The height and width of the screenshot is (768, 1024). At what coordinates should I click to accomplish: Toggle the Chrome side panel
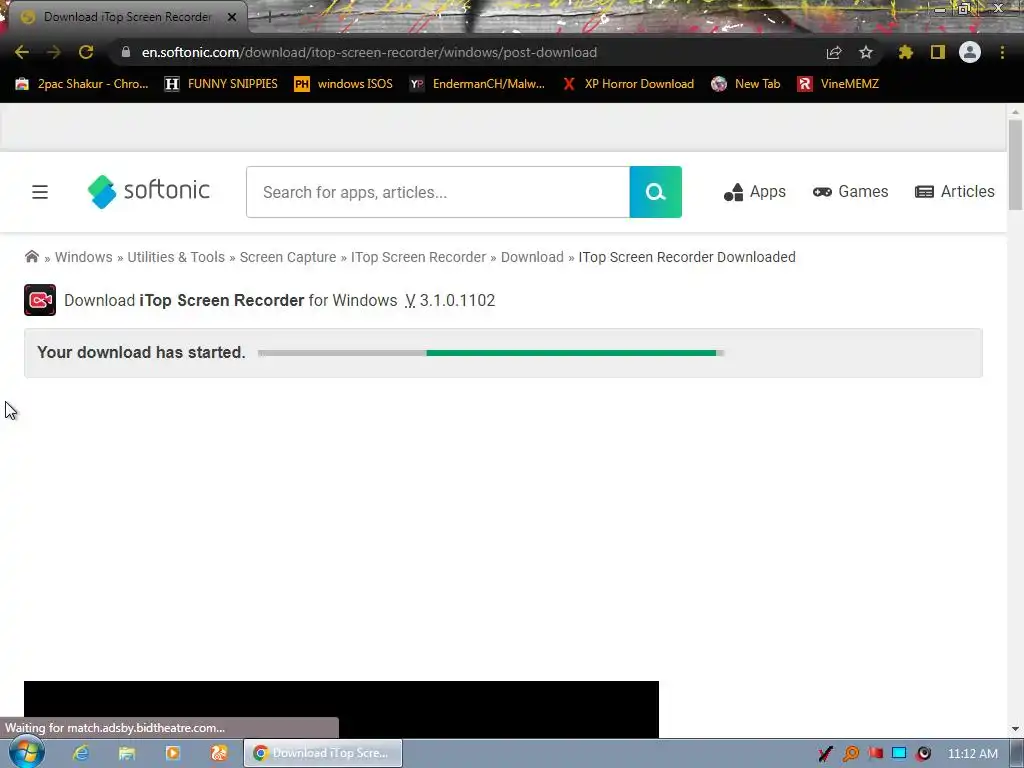(938, 52)
